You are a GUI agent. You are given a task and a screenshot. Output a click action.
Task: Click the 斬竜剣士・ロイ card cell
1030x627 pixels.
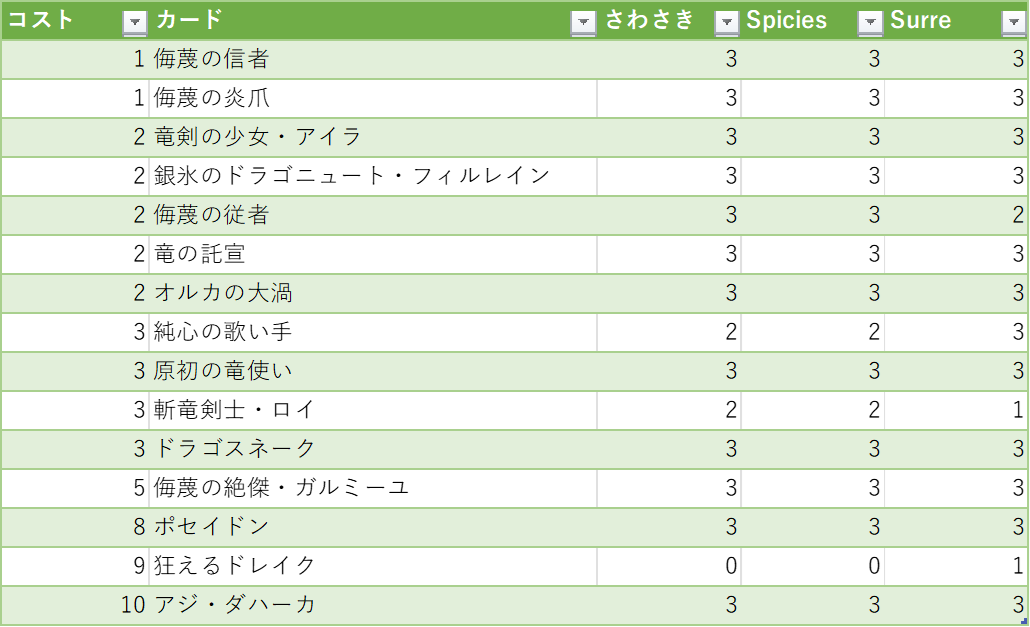(x=373, y=410)
